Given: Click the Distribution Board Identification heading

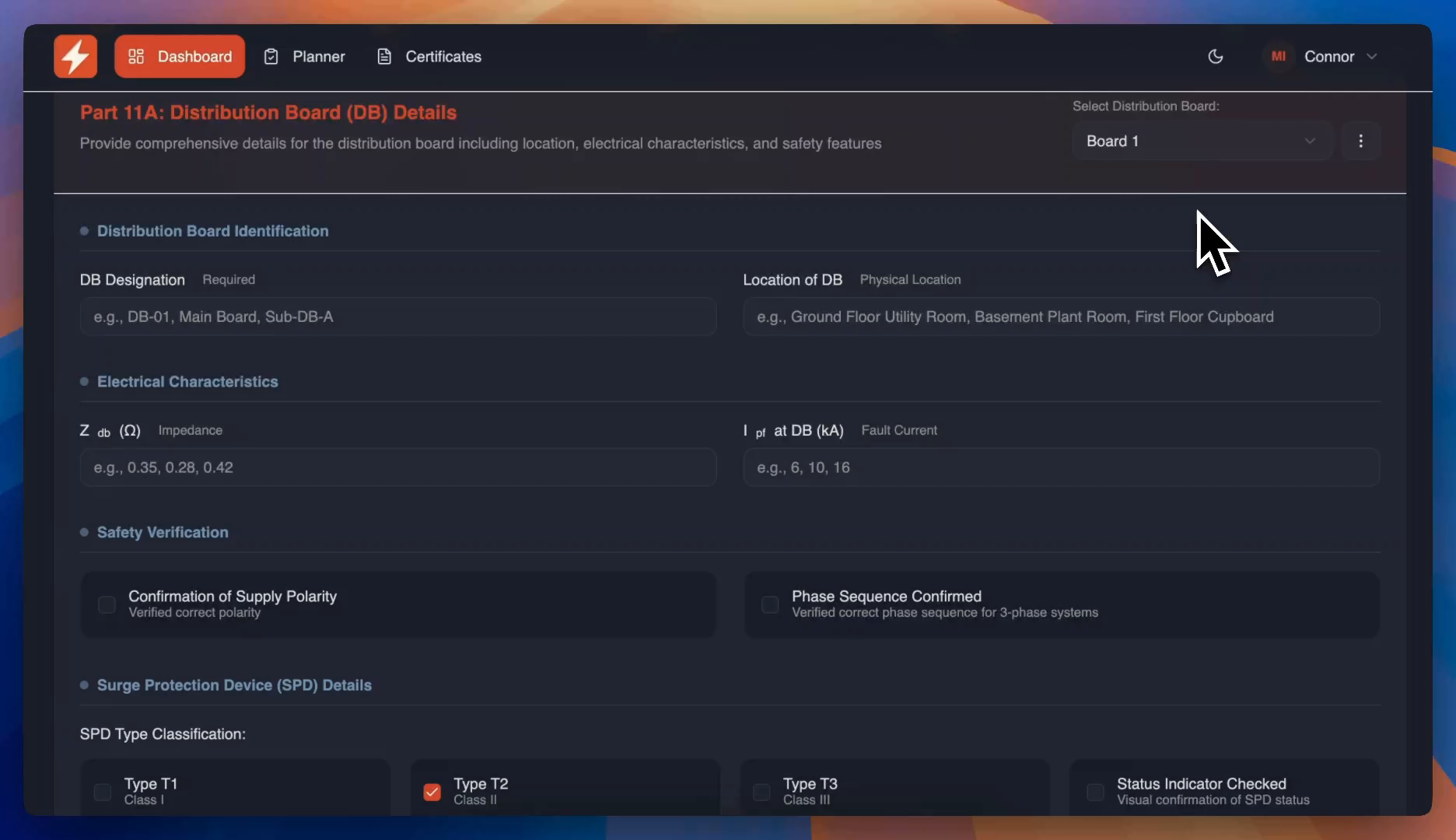Looking at the screenshot, I should click(x=212, y=231).
